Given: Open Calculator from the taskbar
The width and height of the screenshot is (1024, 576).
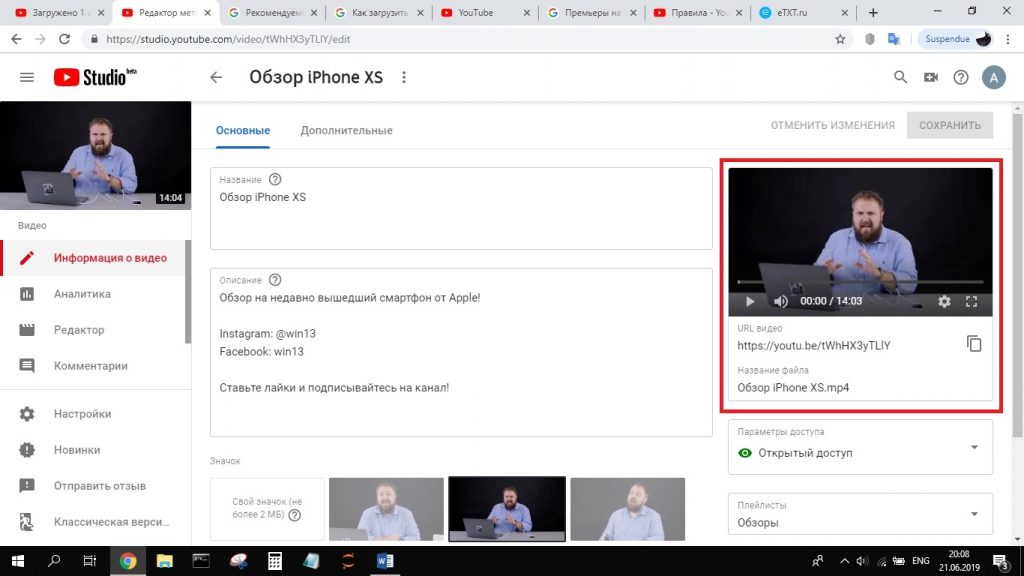Looking at the screenshot, I should coord(275,561).
